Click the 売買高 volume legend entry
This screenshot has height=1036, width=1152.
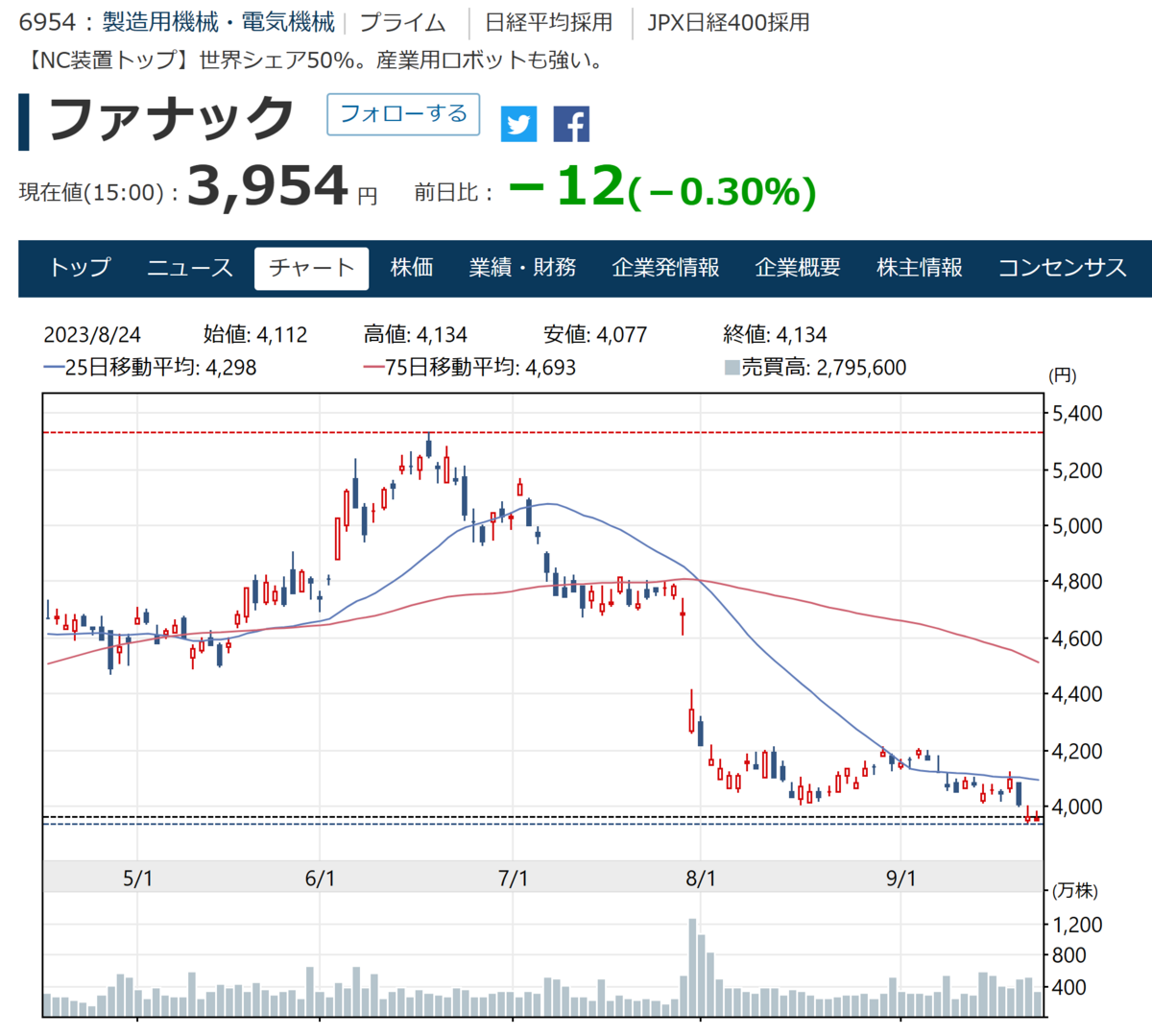pyautogui.click(x=815, y=368)
